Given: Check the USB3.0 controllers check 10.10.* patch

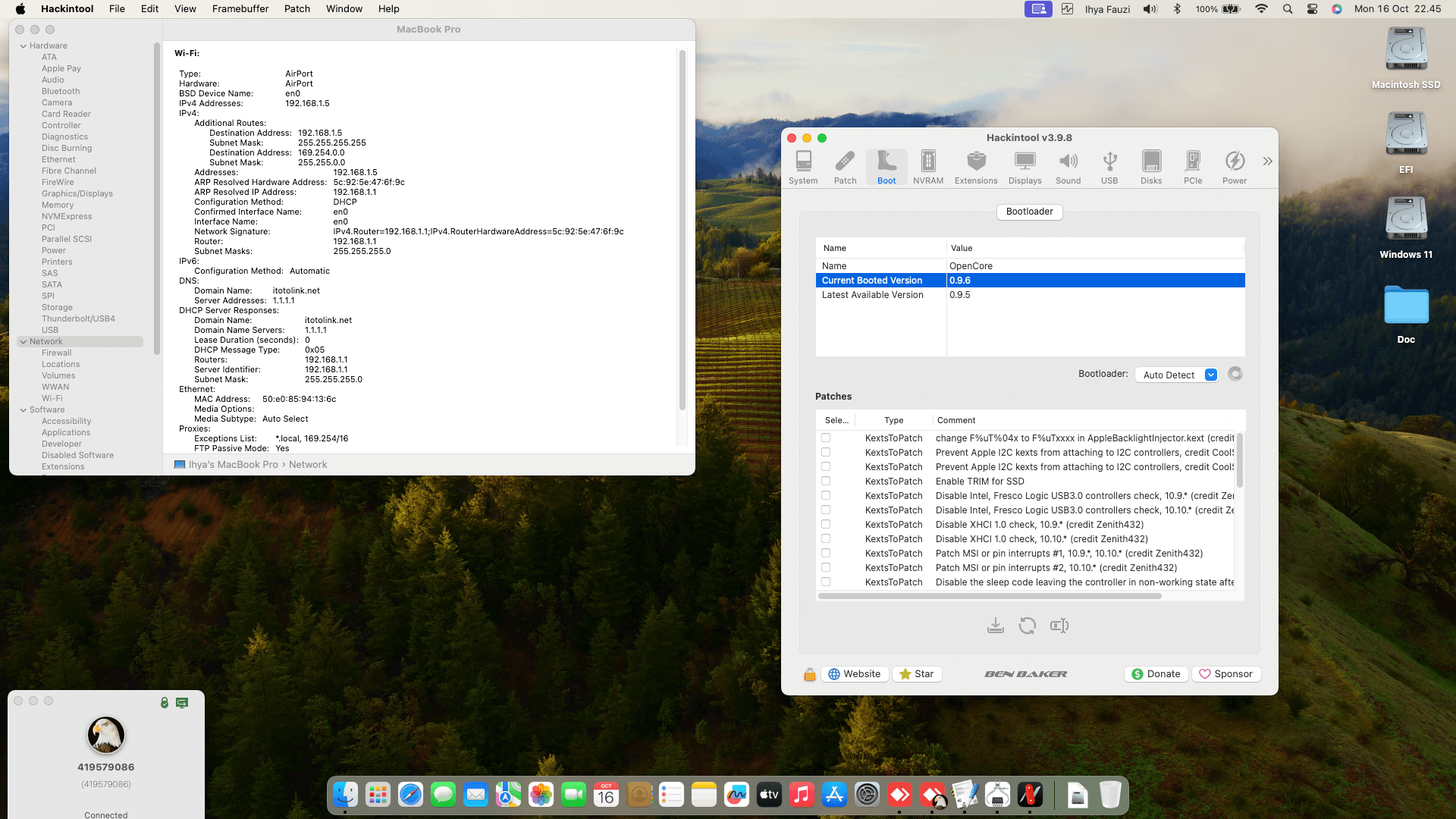Looking at the screenshot, I should pos(826,510).
